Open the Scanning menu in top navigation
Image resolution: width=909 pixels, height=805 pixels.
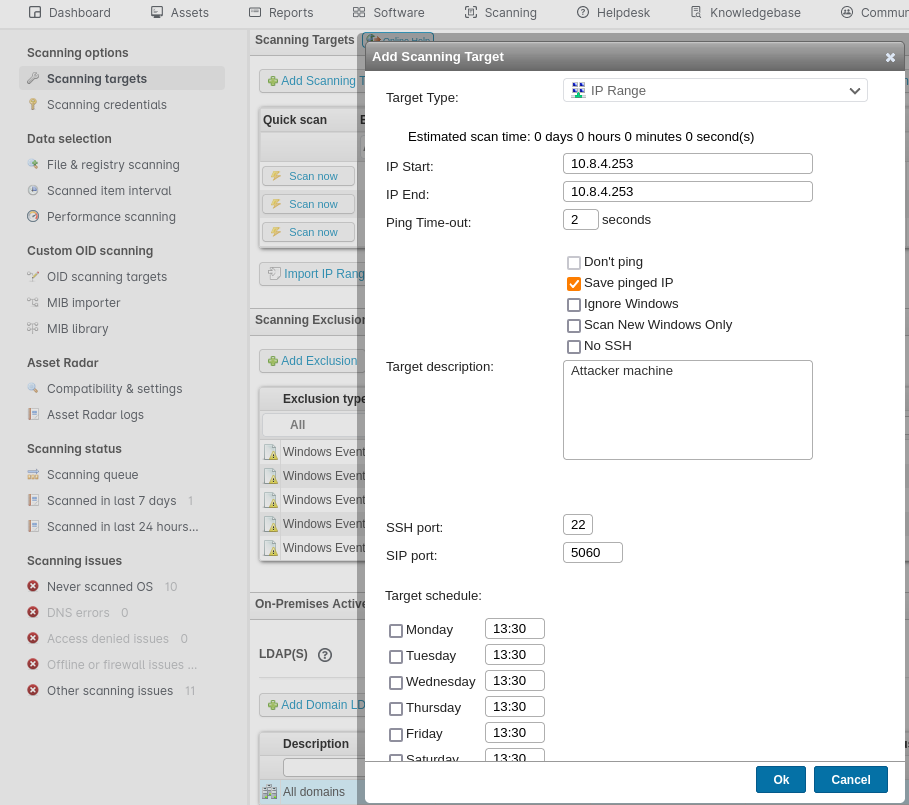tap(501, 12)
